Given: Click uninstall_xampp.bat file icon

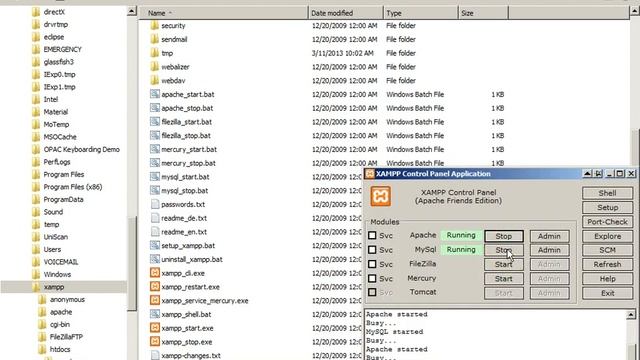Looking at the screenshot, I should (154, 259).
